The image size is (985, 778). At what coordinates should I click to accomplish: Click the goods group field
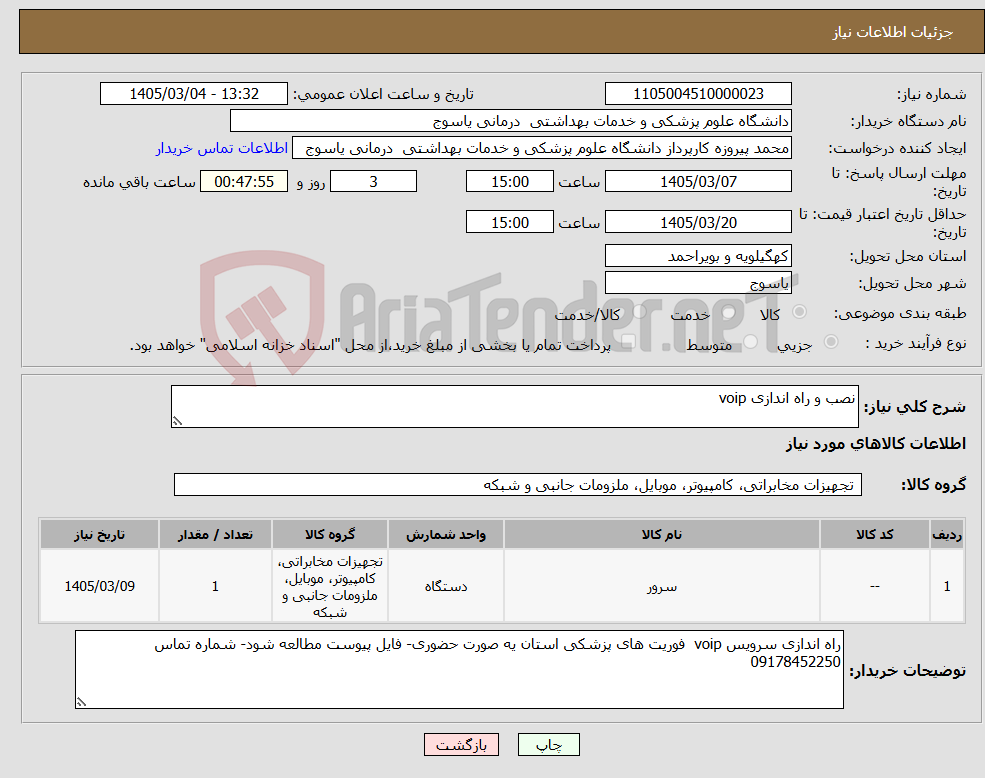[518, 485]
